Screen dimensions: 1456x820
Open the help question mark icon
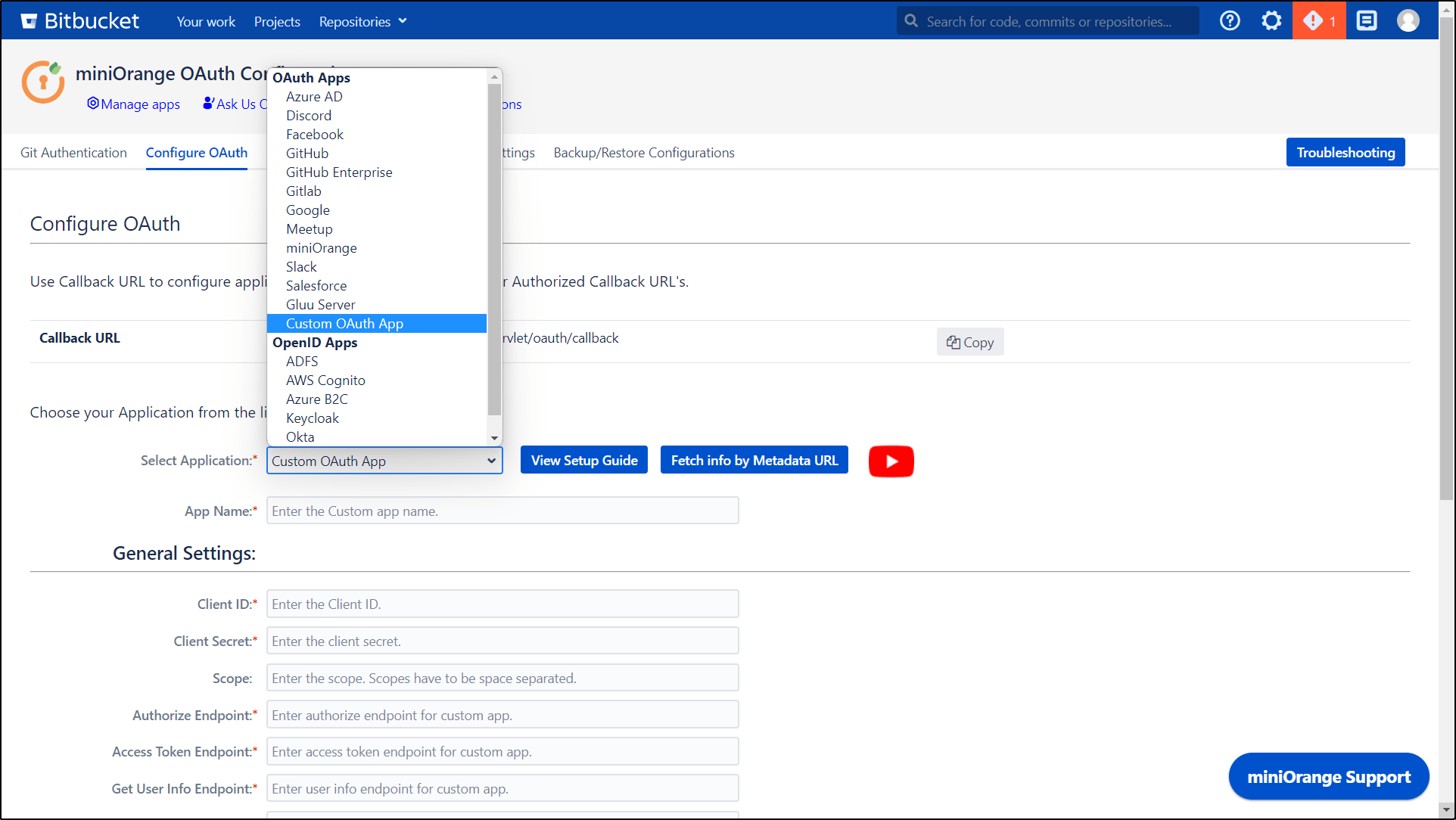click(x=1230, y=20)
